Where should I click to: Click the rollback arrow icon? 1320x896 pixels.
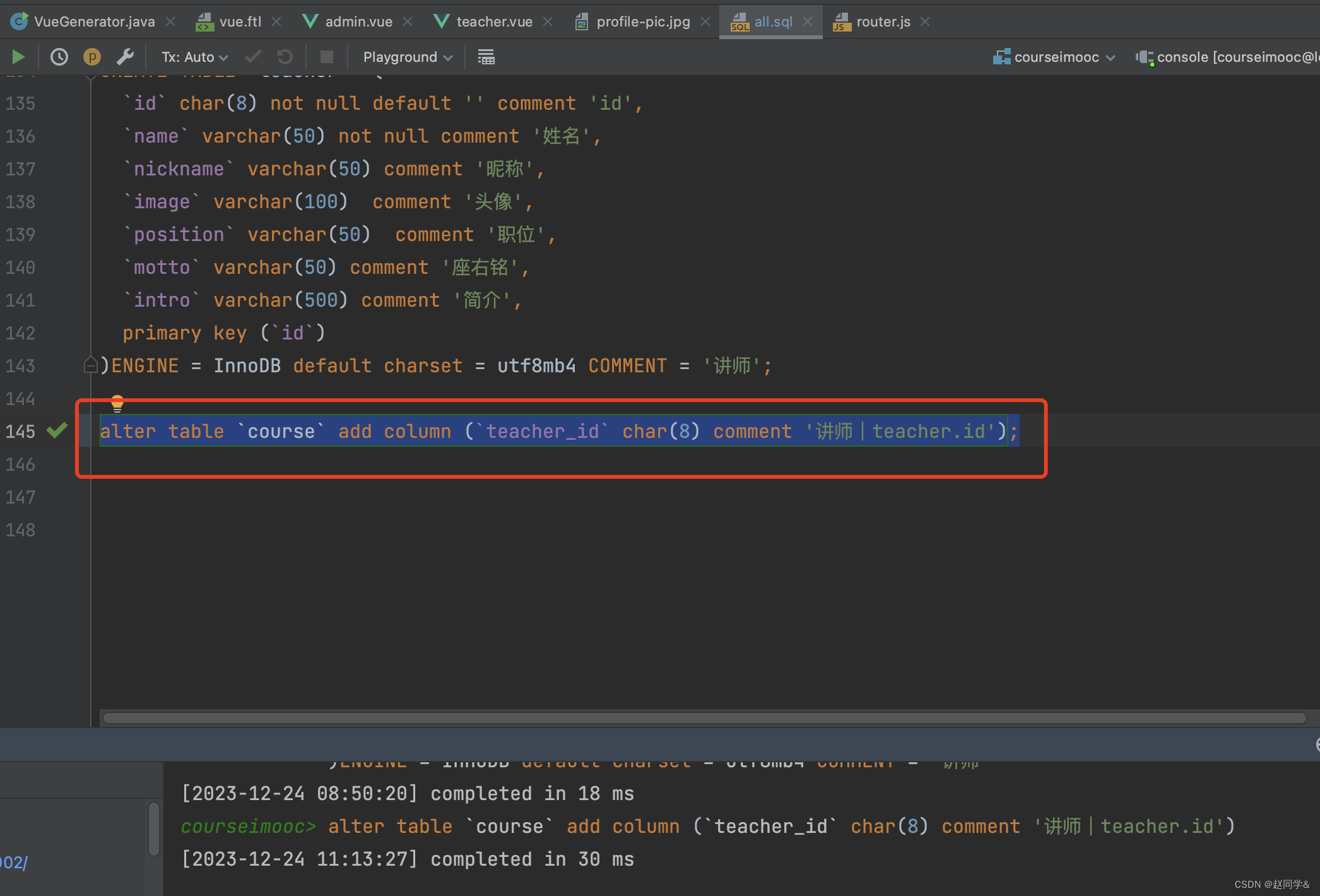(285, 57)
